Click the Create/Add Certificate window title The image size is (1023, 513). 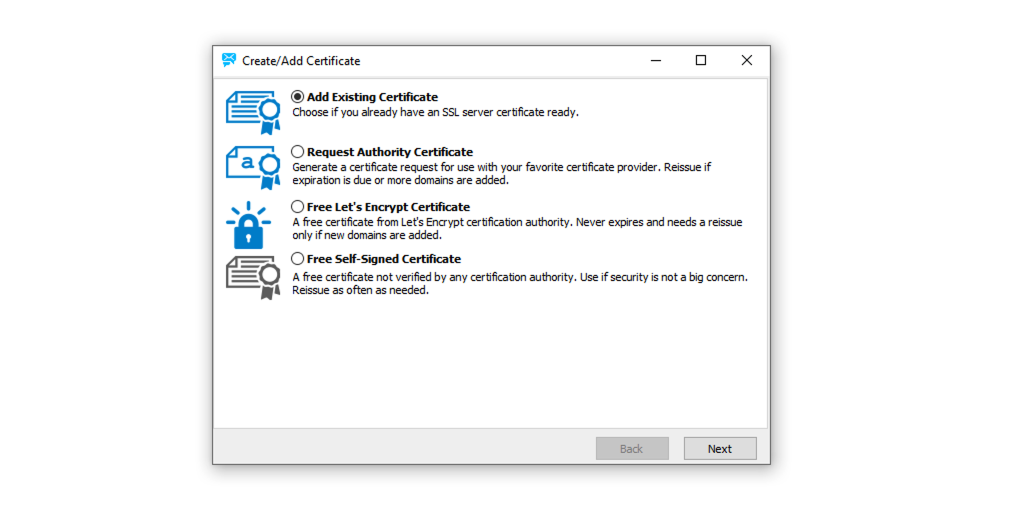click(x=301, y=61)
